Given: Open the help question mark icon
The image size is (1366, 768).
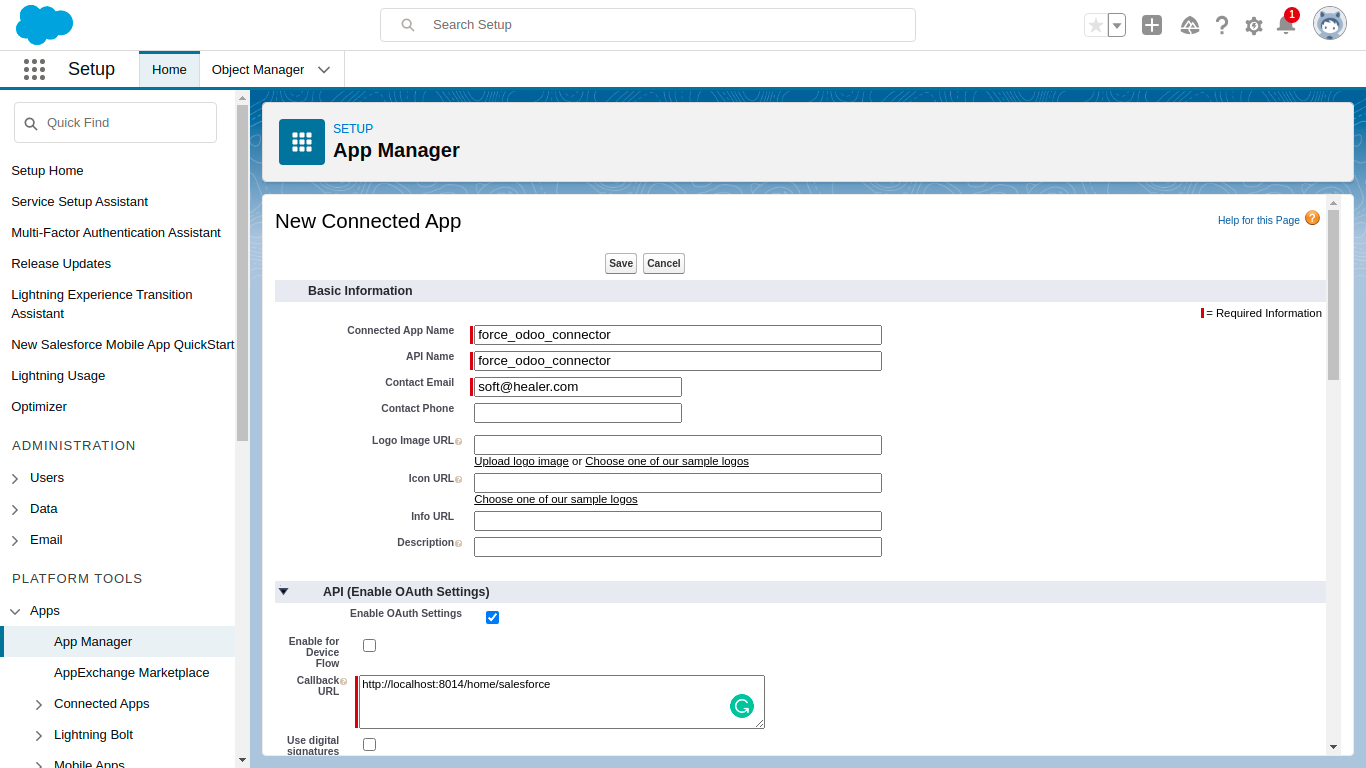Looking at the screenshot, I should click(x=1222, y=25).
